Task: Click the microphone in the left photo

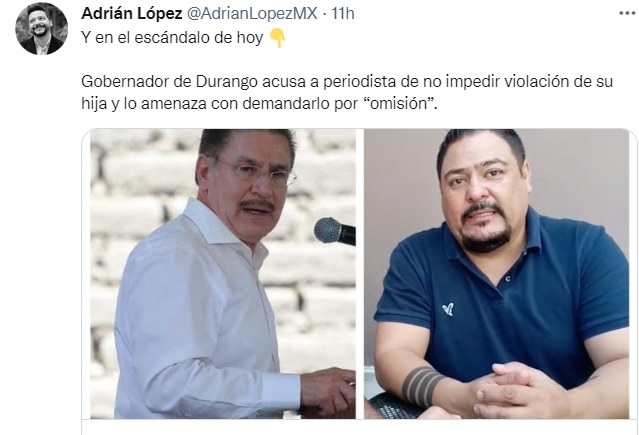Action: [335, 232]
